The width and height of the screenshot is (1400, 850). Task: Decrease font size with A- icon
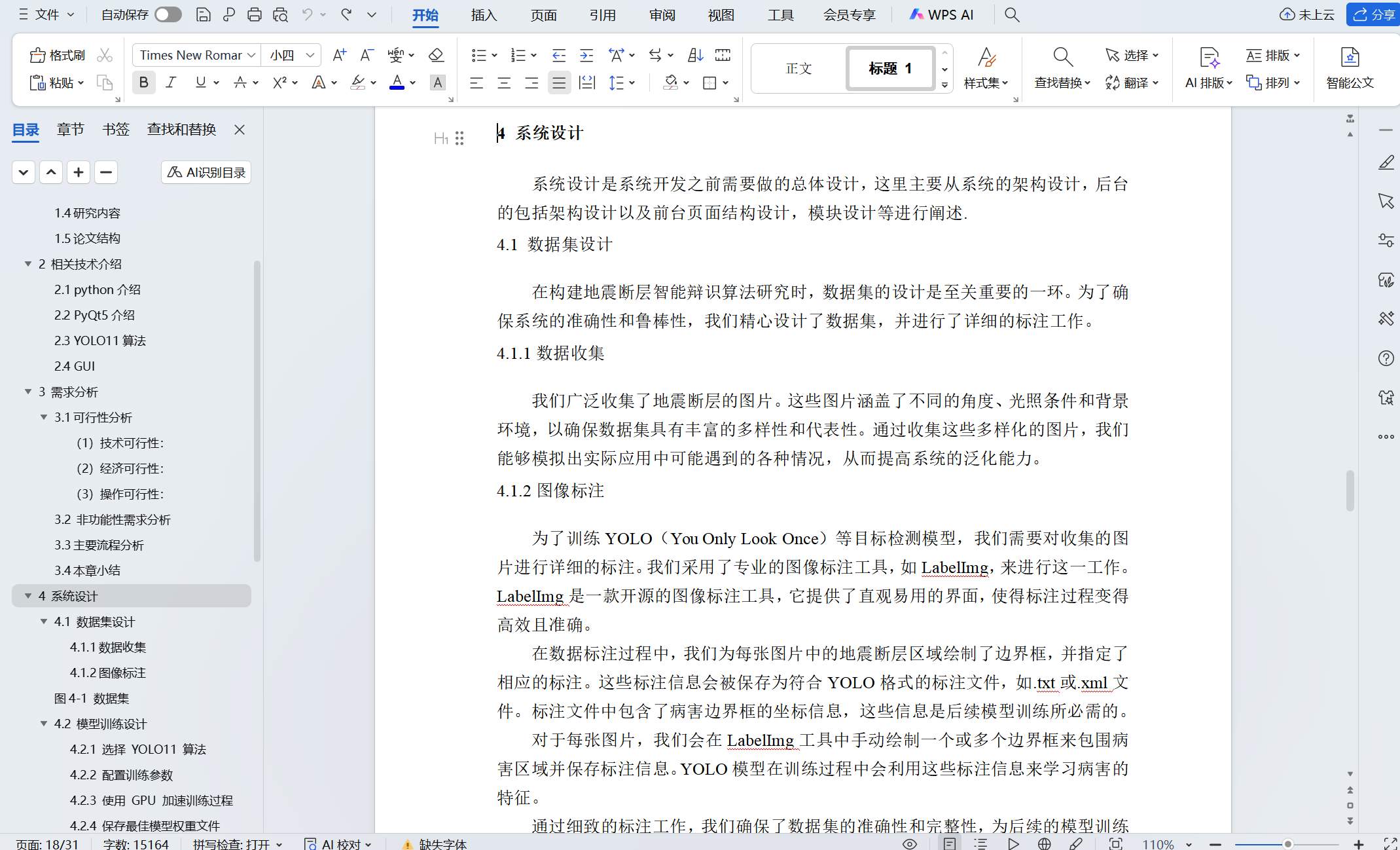pyautogui.click(x=367, y=55)
